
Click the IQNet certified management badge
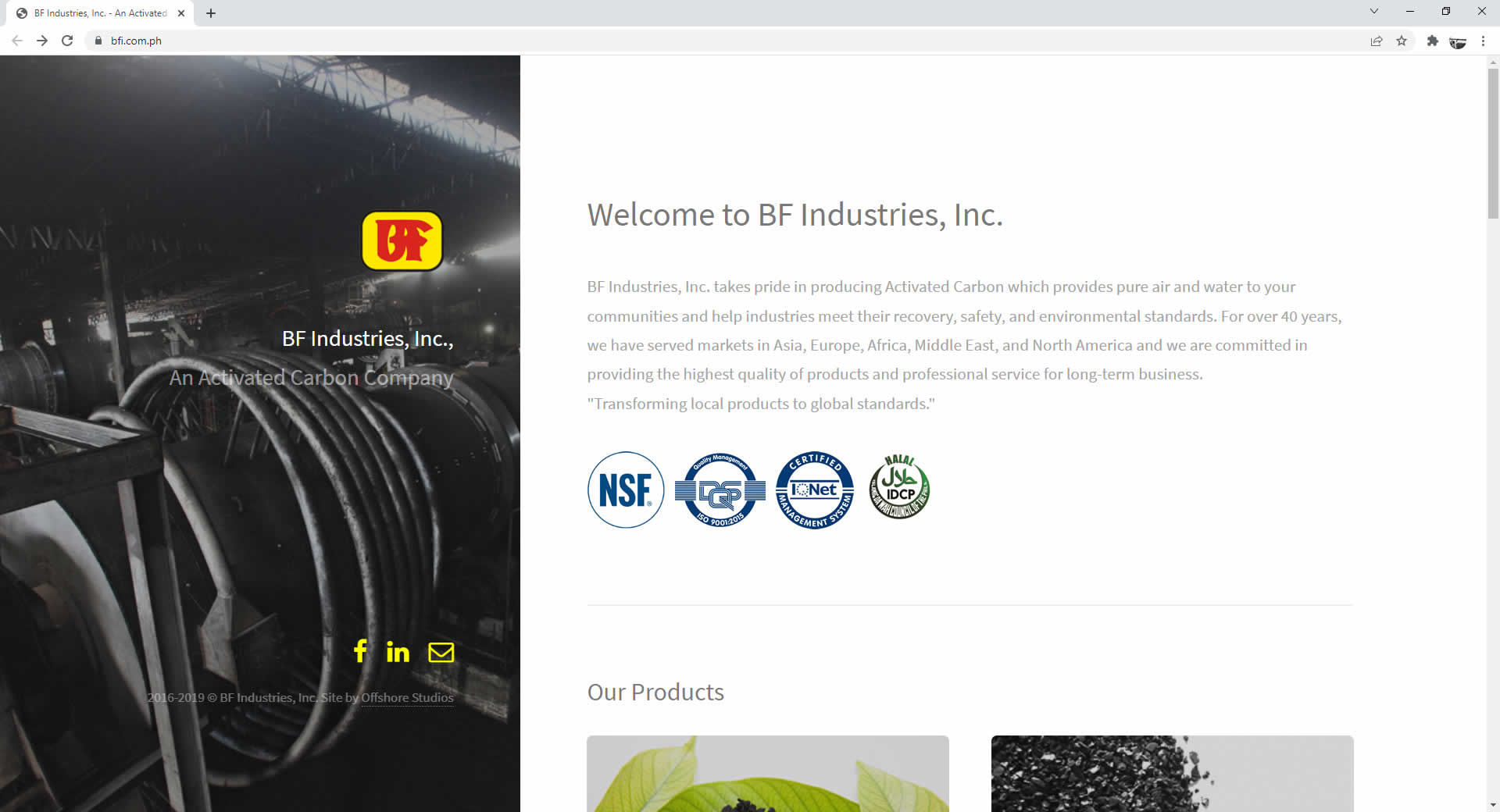click(x=815, y=490)
